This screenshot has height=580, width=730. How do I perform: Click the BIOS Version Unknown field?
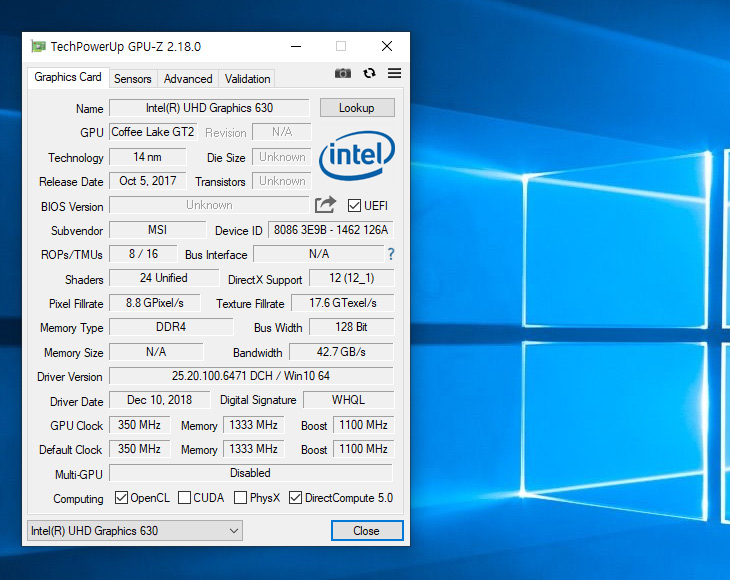[209, 205]
